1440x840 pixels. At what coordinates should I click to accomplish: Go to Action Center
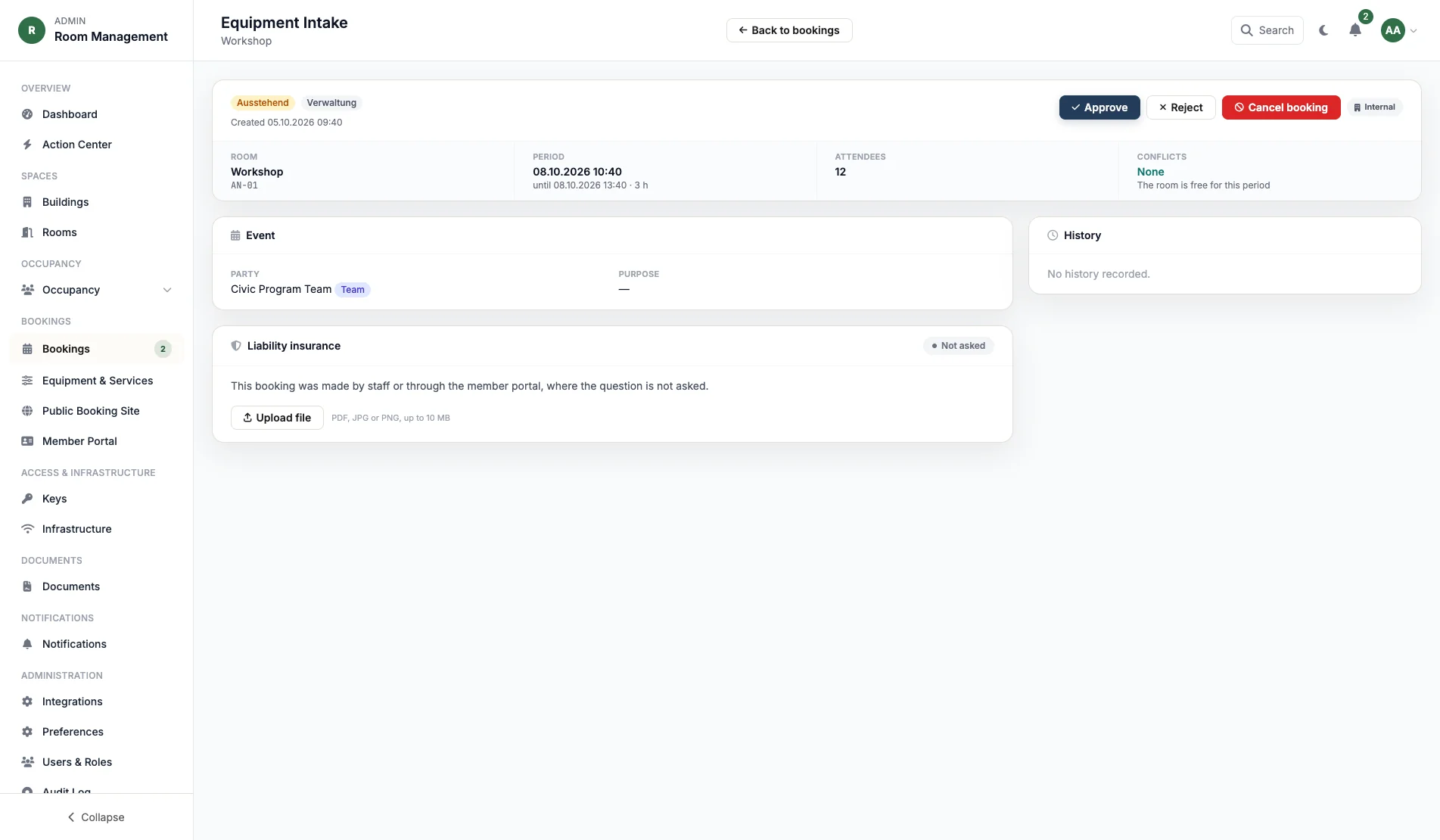coord(97,145)
